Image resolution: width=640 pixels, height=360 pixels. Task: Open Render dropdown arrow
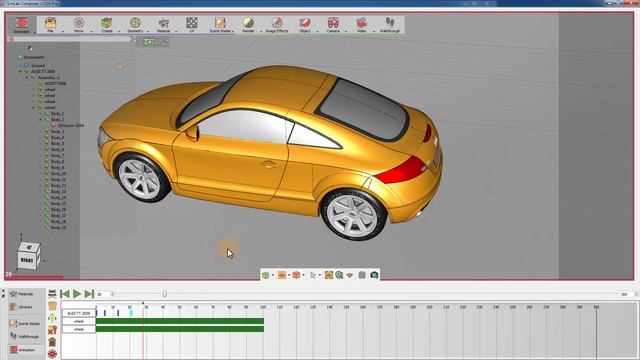coord(261,31)
